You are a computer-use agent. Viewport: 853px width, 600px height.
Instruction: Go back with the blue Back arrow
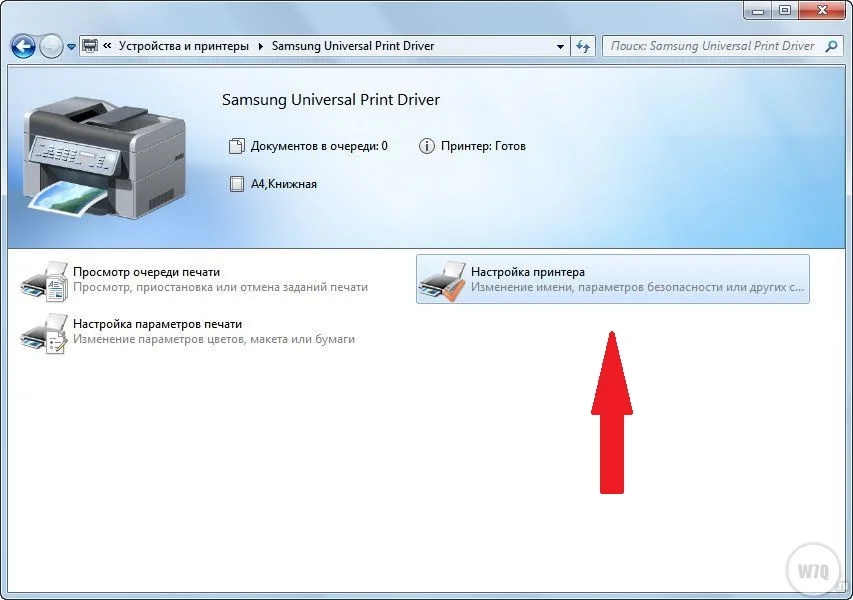[x=23, y=47]
